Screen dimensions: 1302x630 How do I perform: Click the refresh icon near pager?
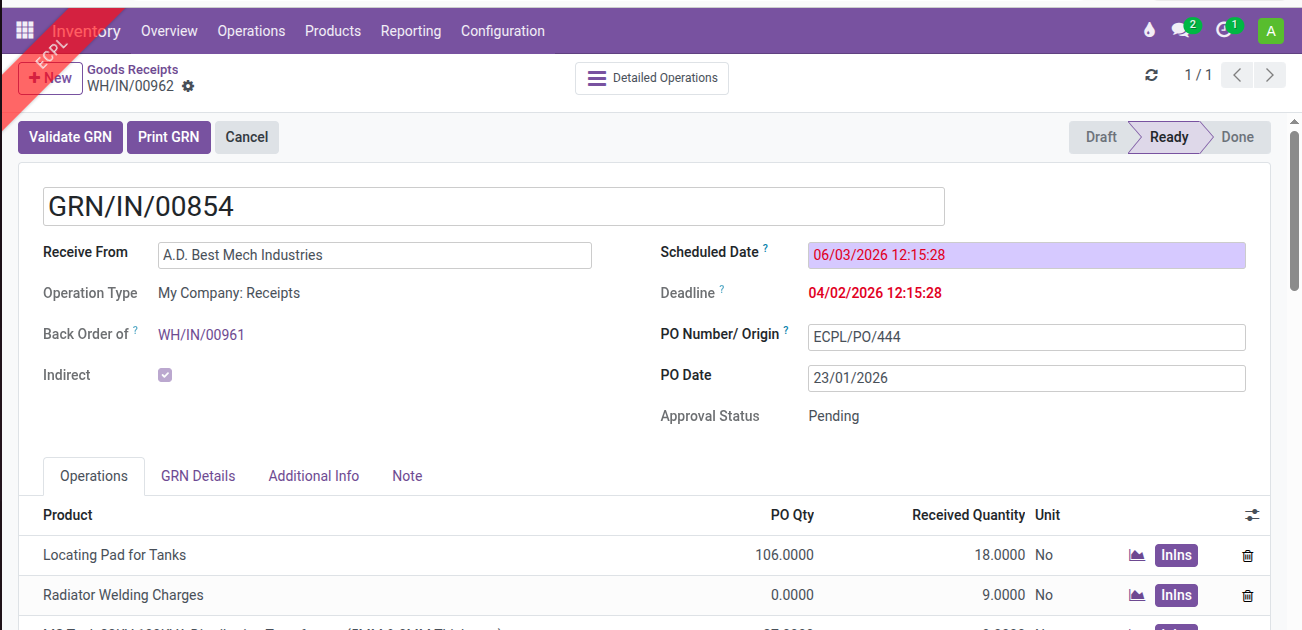click(1151, 76)
